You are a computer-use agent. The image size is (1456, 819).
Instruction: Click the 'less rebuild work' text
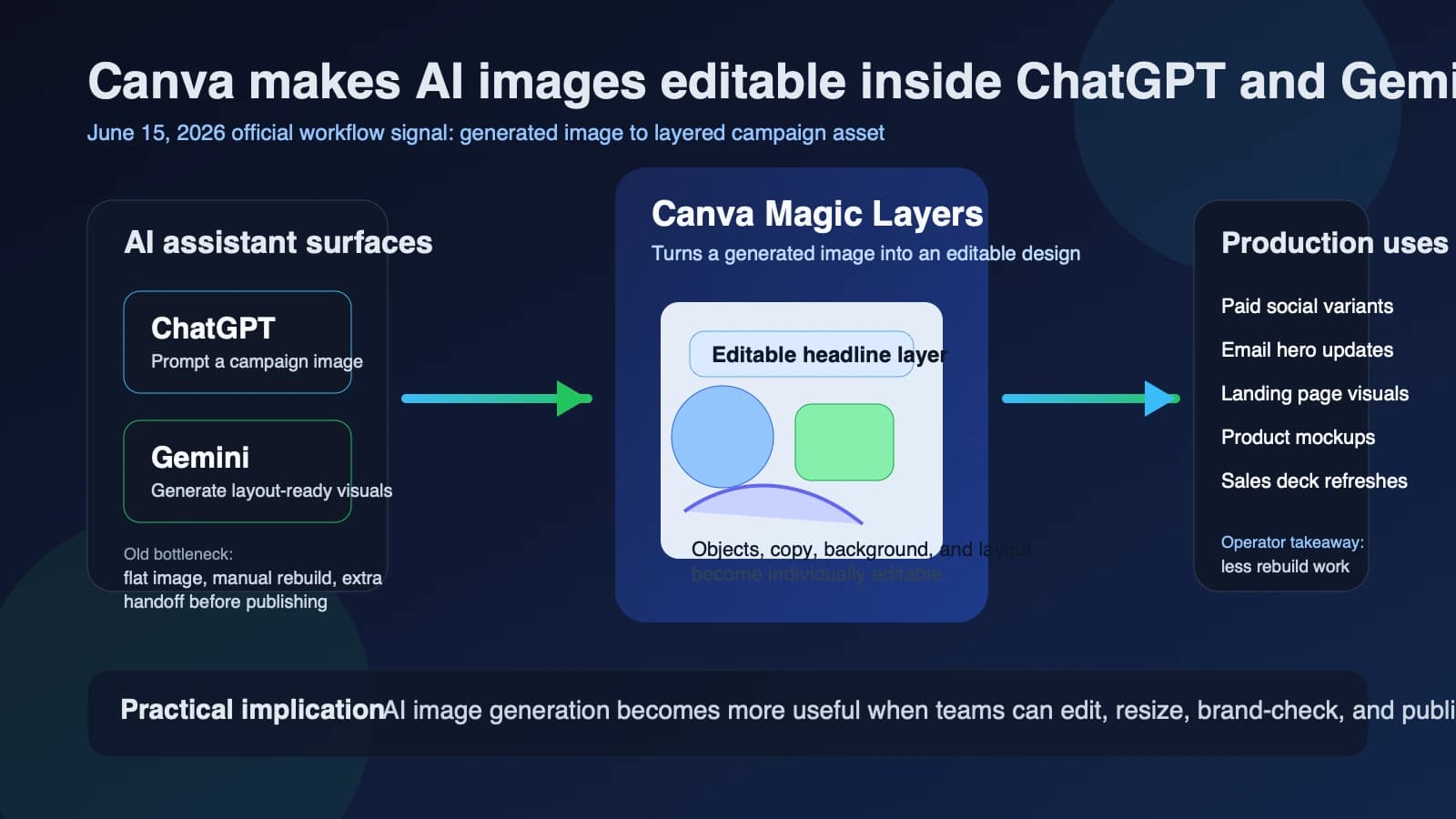1285,566
